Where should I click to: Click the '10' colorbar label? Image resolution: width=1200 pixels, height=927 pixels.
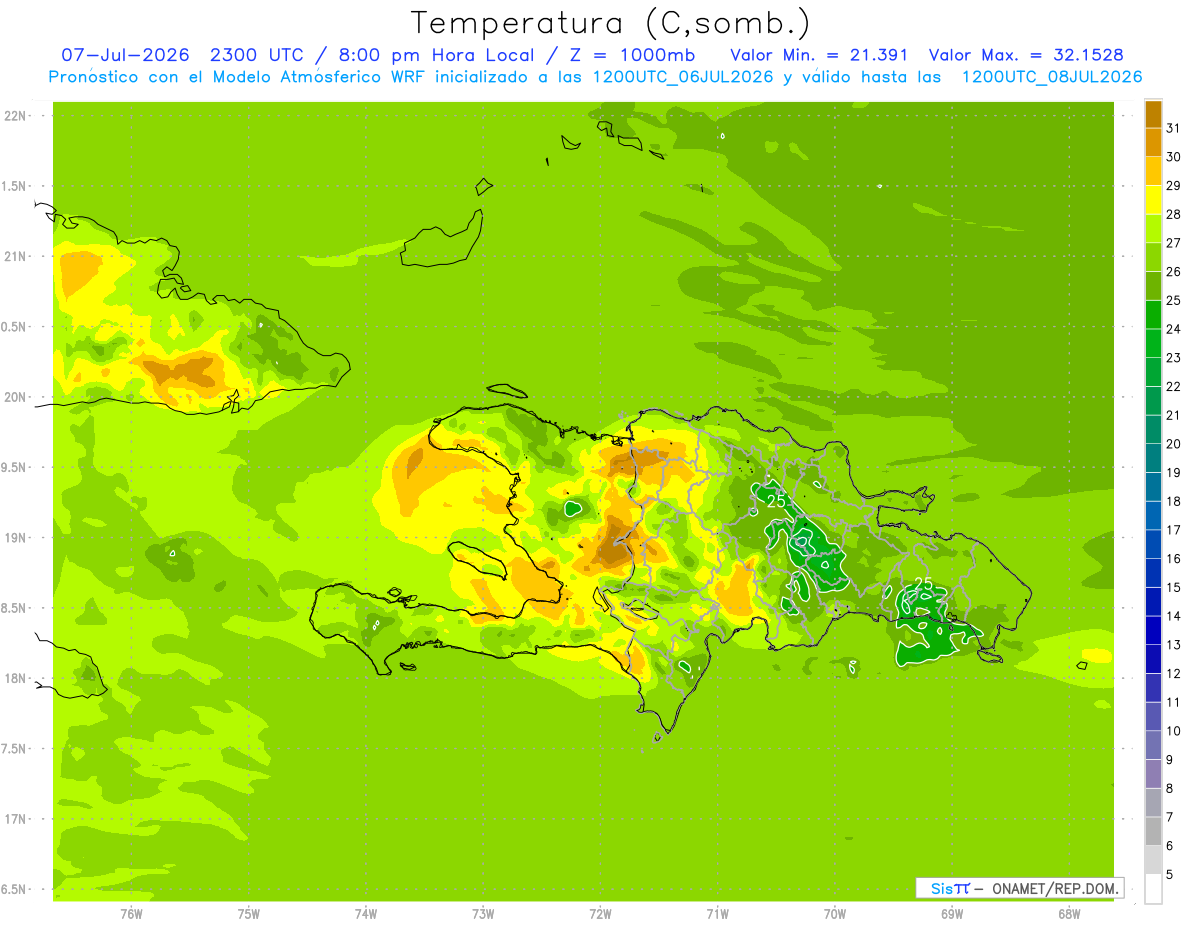point(1174,731)
